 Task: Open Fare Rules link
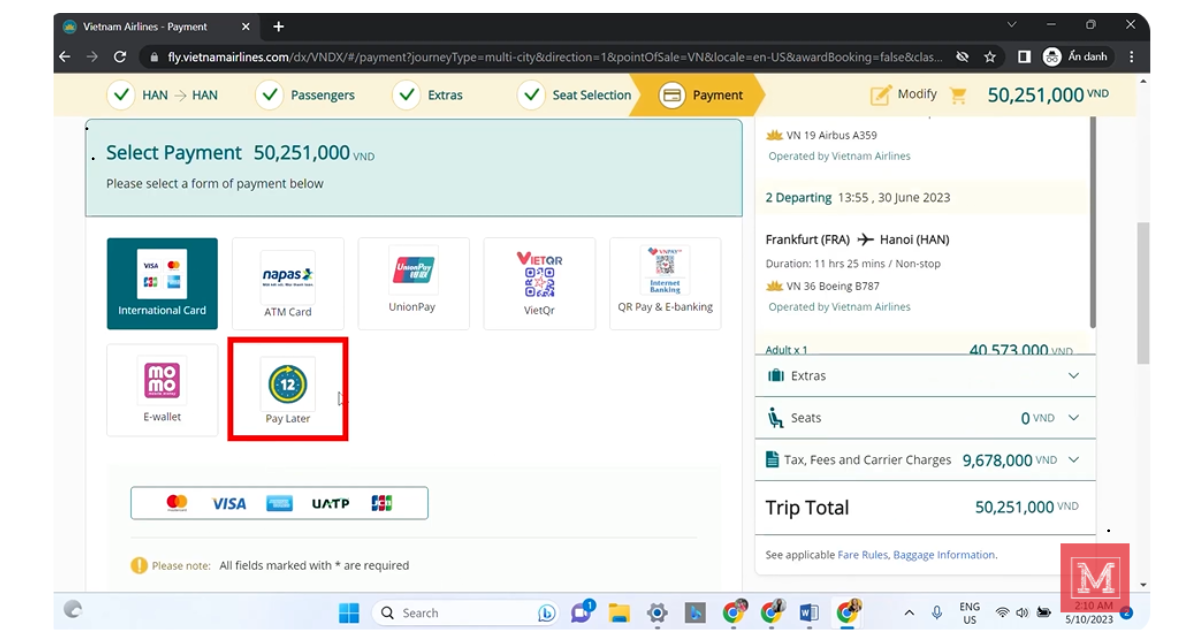coord(862,555)
